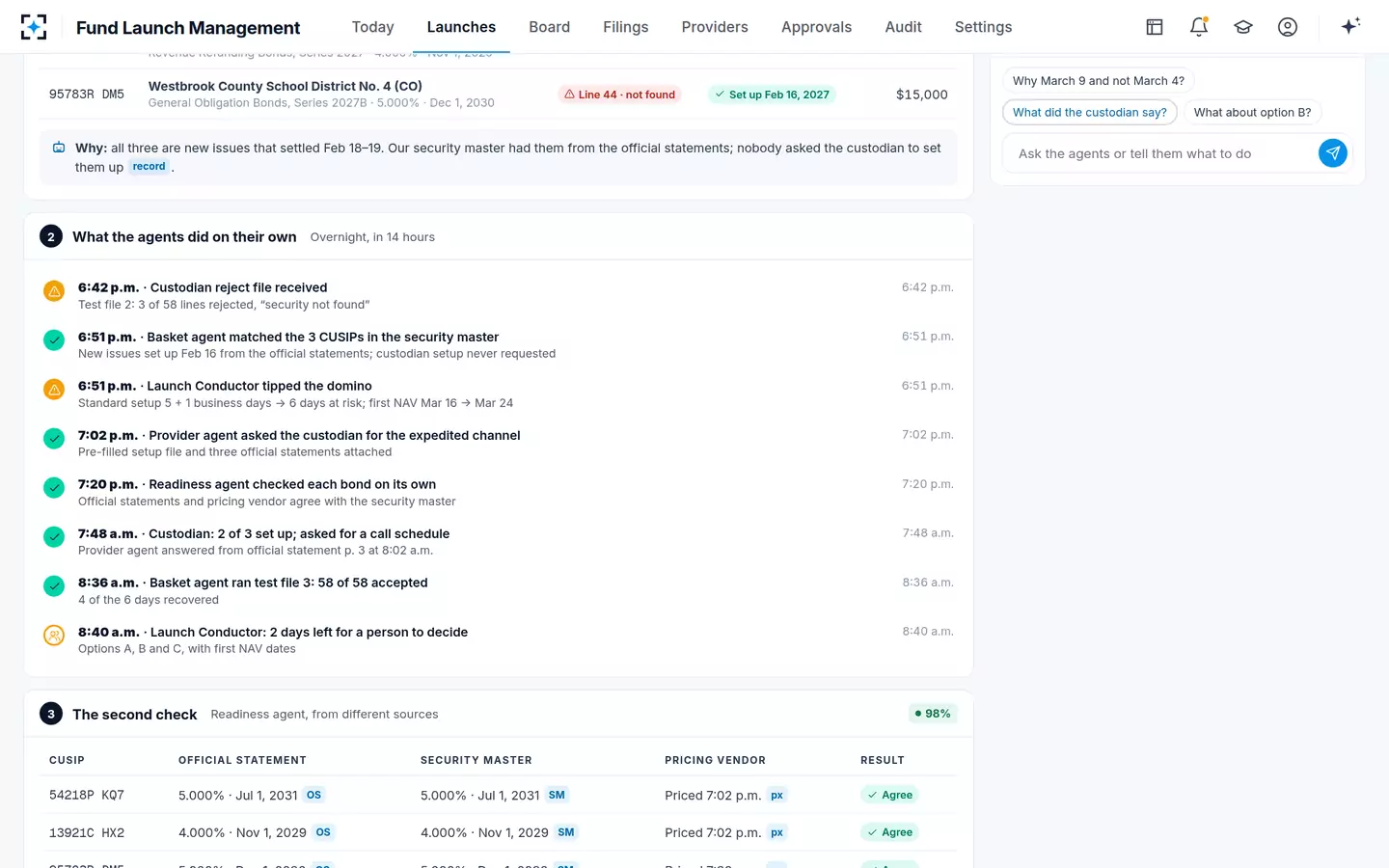Open the px source tag for 54218P KQ7
Viewport: 1389px width, 868px height.
tap(776, 795)
